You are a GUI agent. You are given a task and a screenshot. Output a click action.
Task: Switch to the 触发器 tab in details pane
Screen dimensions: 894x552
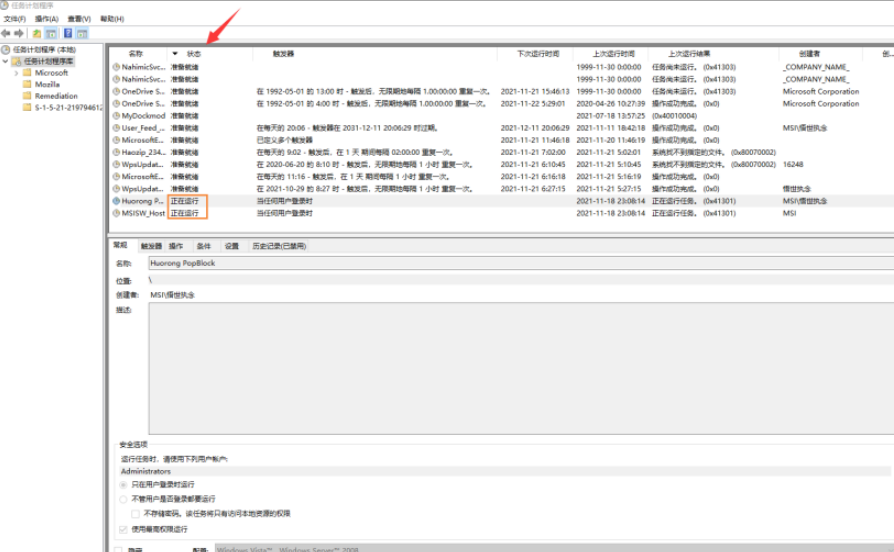(x=151, y=246)
